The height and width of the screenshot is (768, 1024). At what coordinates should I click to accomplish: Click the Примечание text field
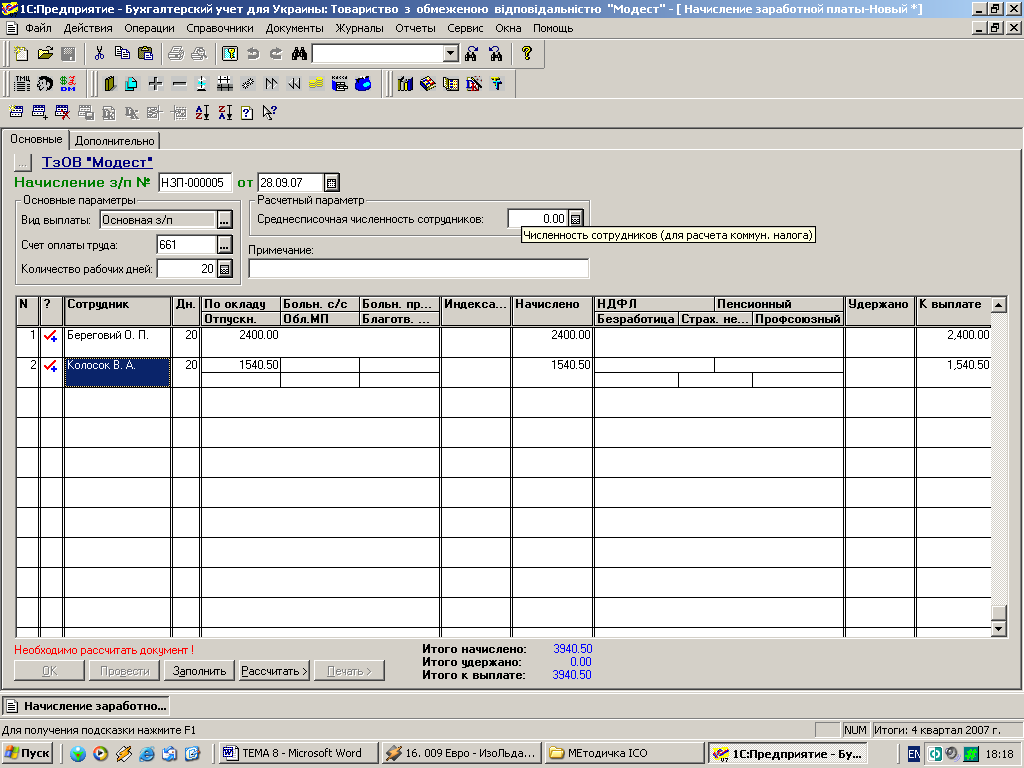click(419, 268)
